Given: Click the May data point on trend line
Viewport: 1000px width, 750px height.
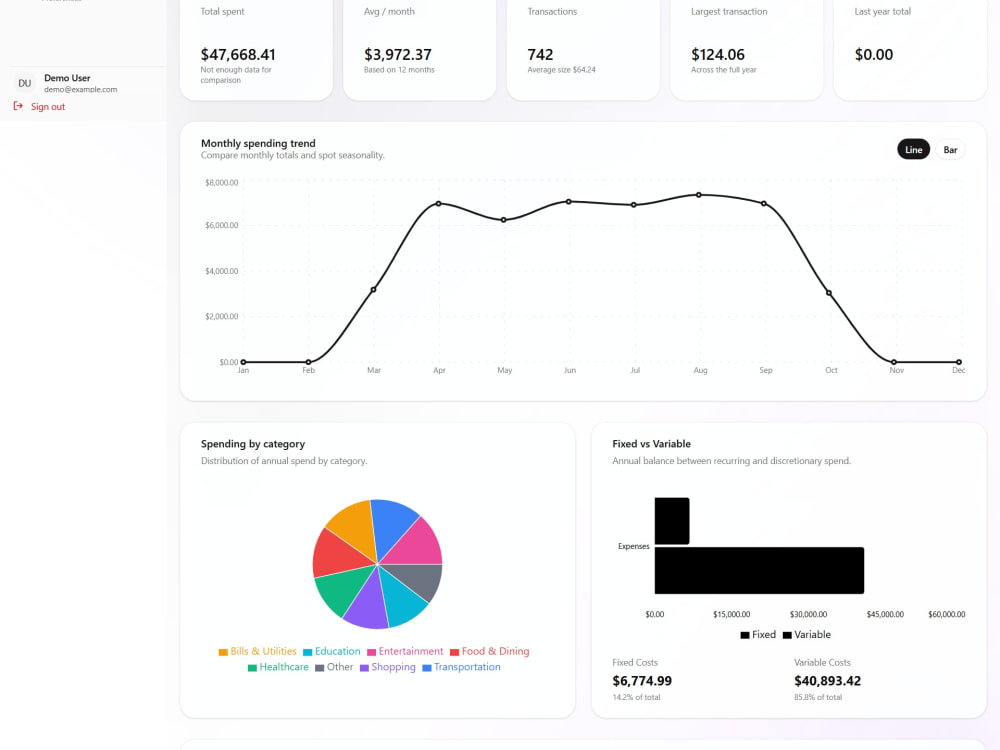Looking at the screenshot, I should [x=504, y=220].
